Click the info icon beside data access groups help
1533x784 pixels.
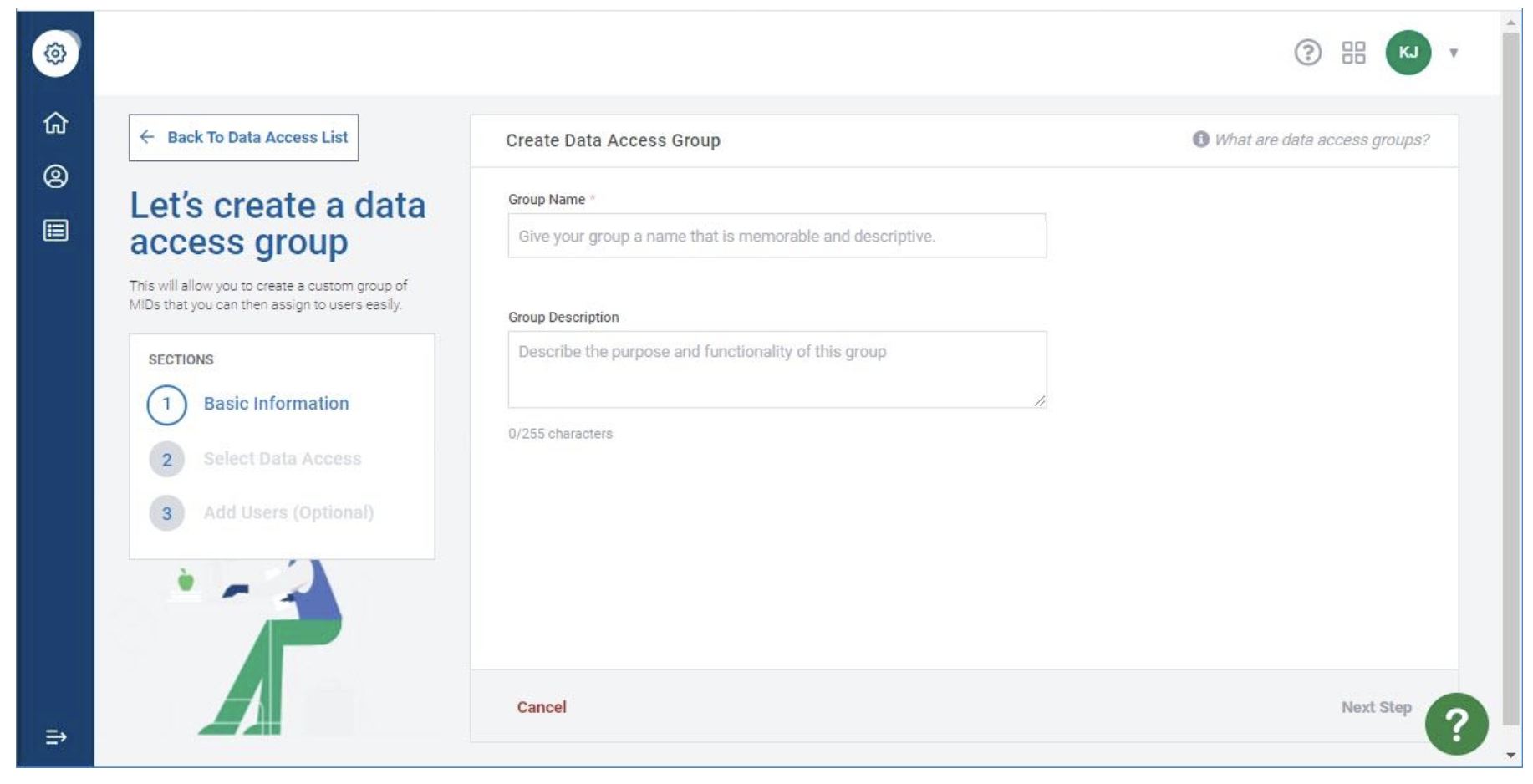point(1200,140)
